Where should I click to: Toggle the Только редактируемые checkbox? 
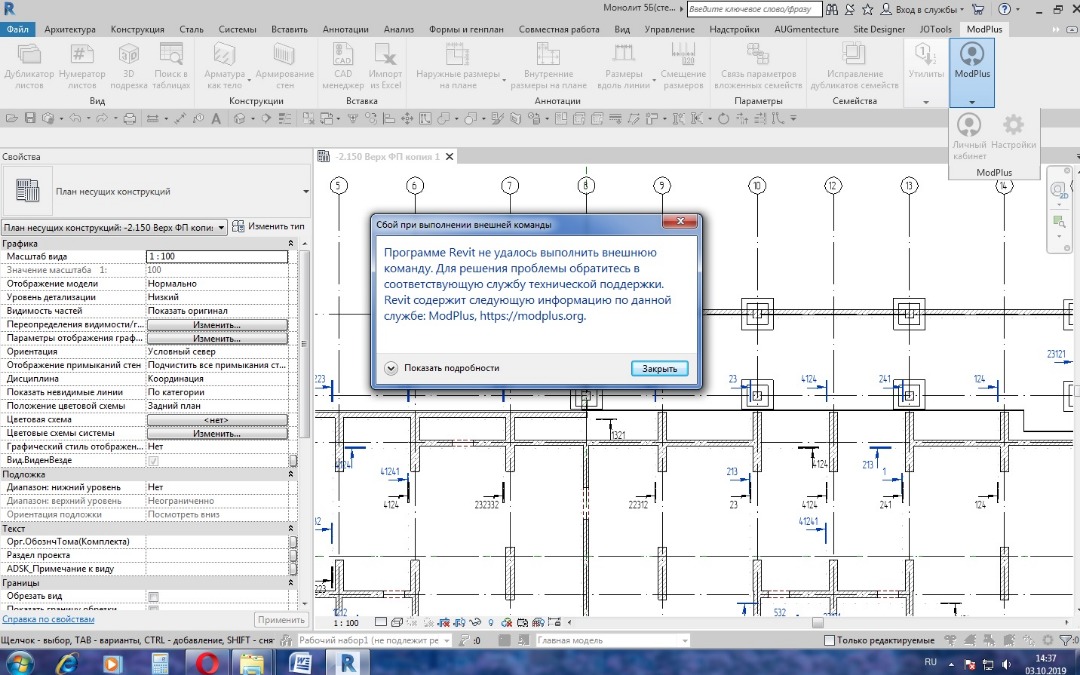tap(829, 641)
